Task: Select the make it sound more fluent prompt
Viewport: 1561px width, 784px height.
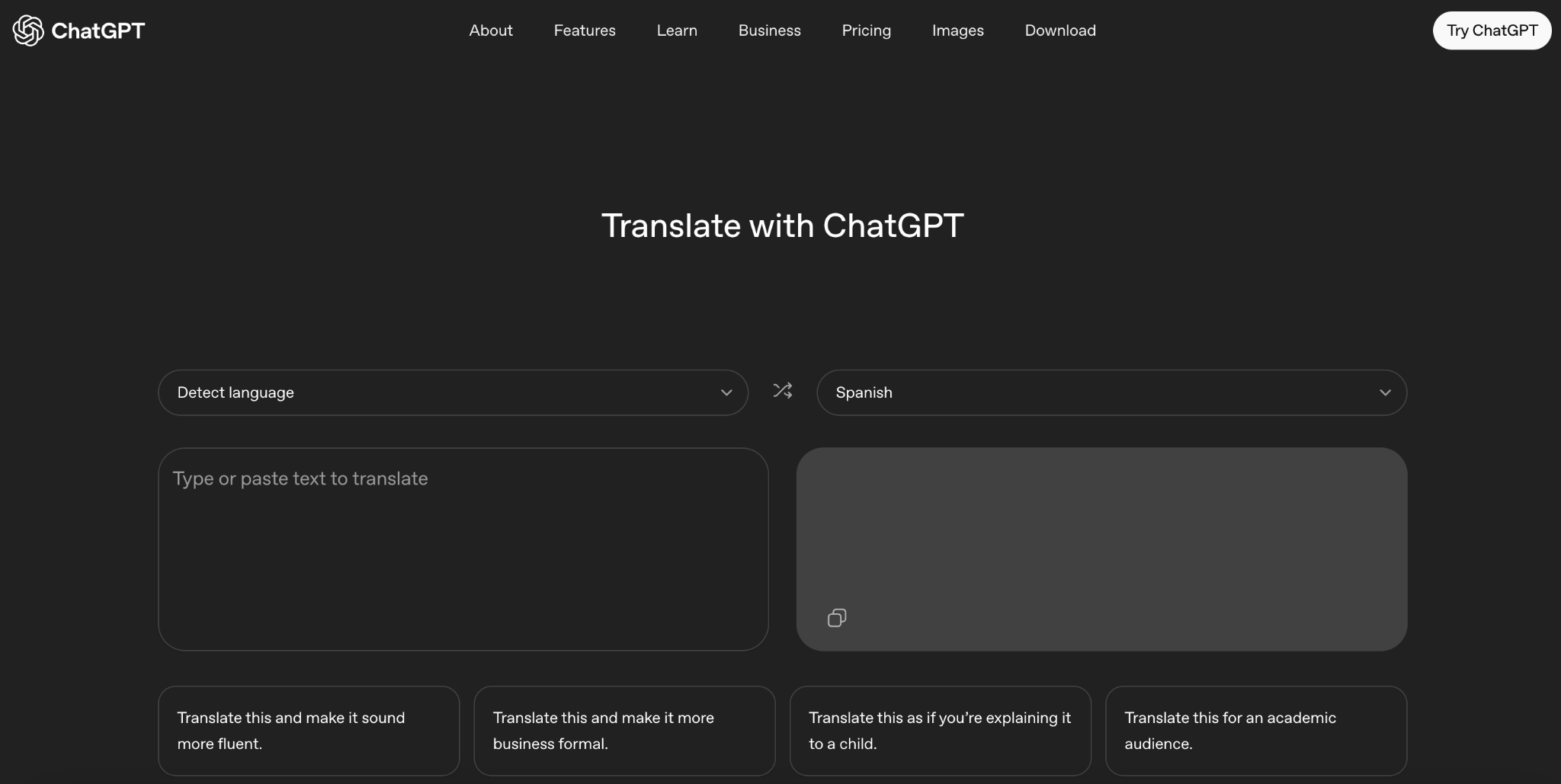Action: pos(309,731)
